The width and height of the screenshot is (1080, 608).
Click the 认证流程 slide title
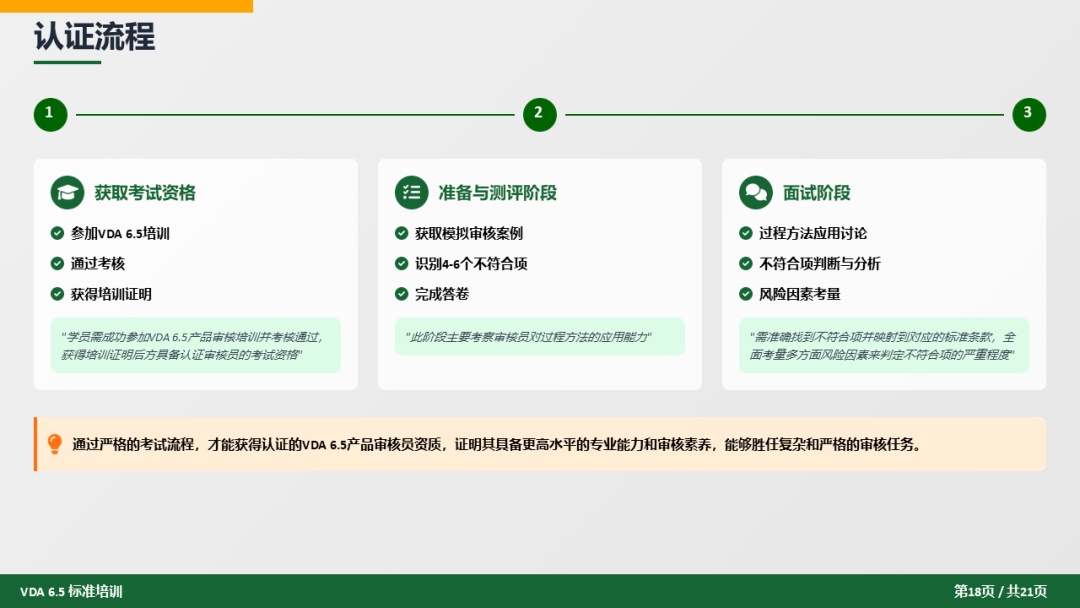(94, 37)
